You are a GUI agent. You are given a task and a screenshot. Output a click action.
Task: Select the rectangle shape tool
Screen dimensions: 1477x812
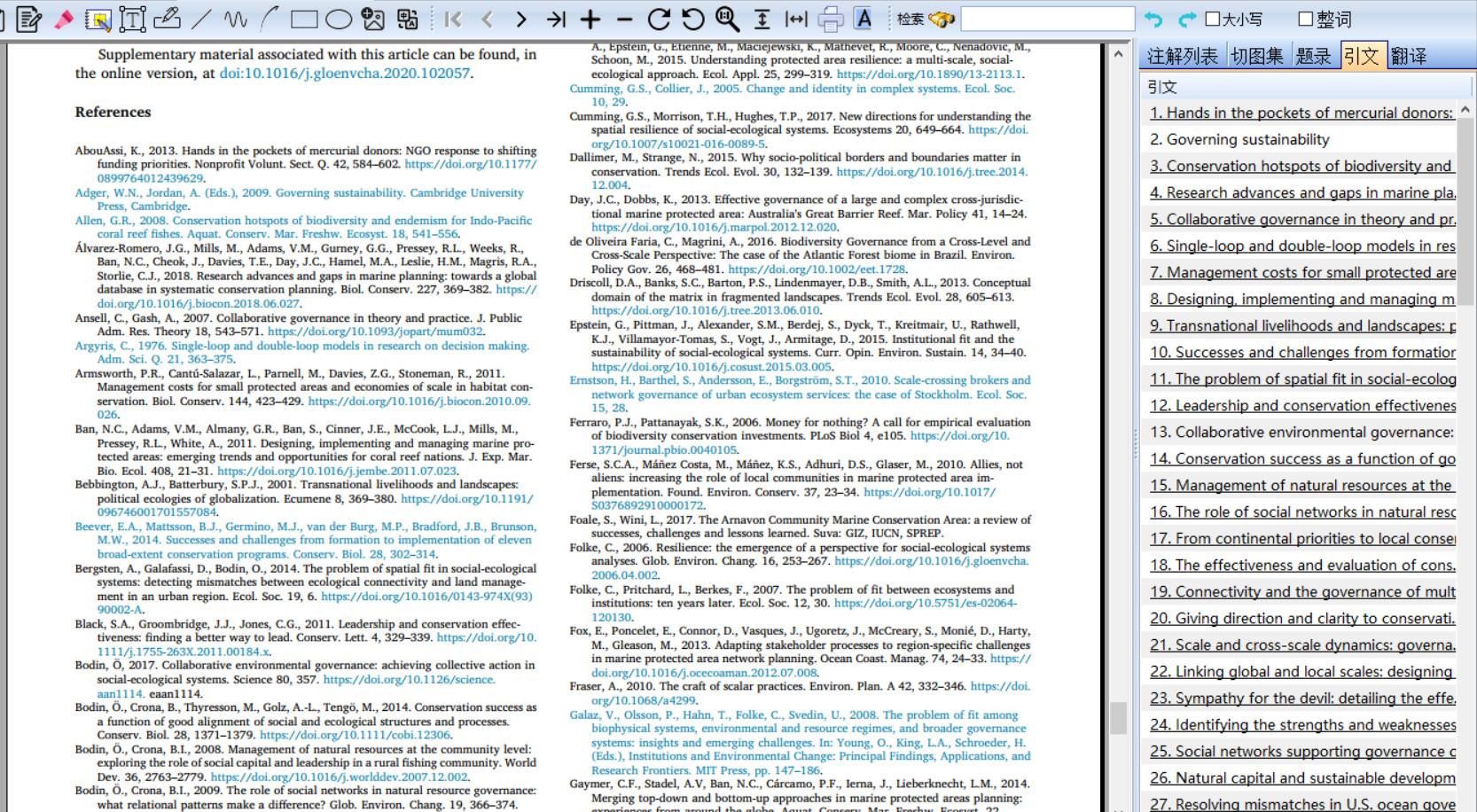(304, 19)
